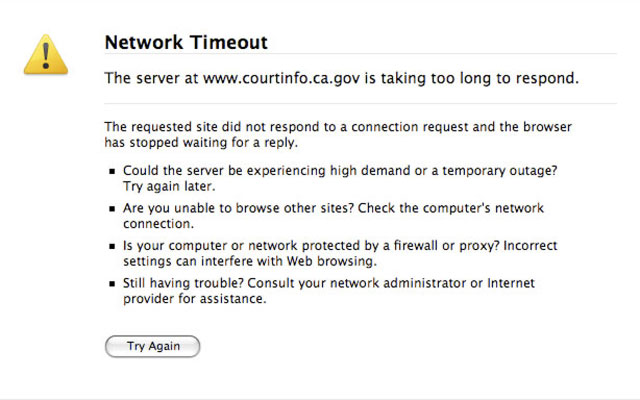This screenshot has height=400, width=640.
Task: Click the "Are you unable to browse" line
Action: coord(334,208)
